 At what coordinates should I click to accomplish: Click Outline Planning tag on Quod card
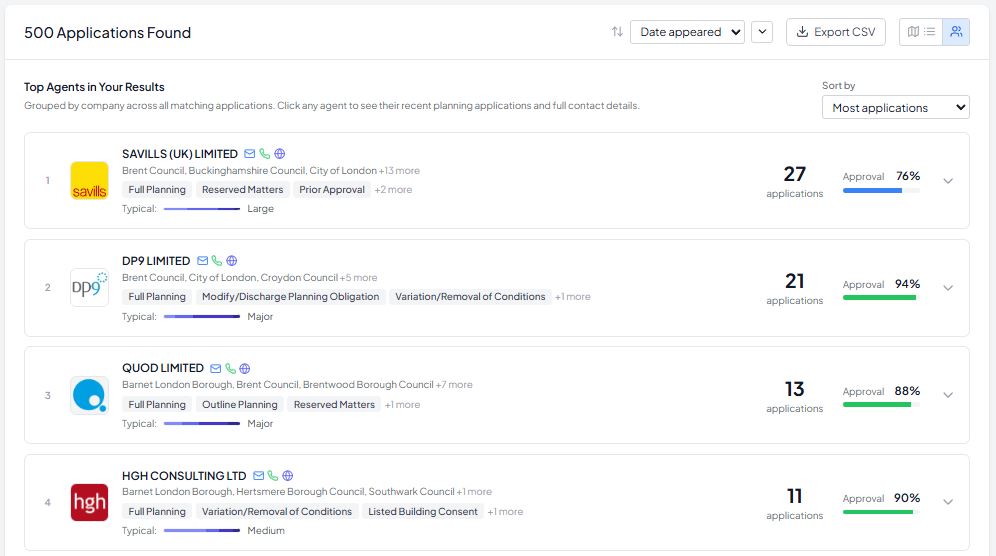pyautogui.click(x=239, y=404)
